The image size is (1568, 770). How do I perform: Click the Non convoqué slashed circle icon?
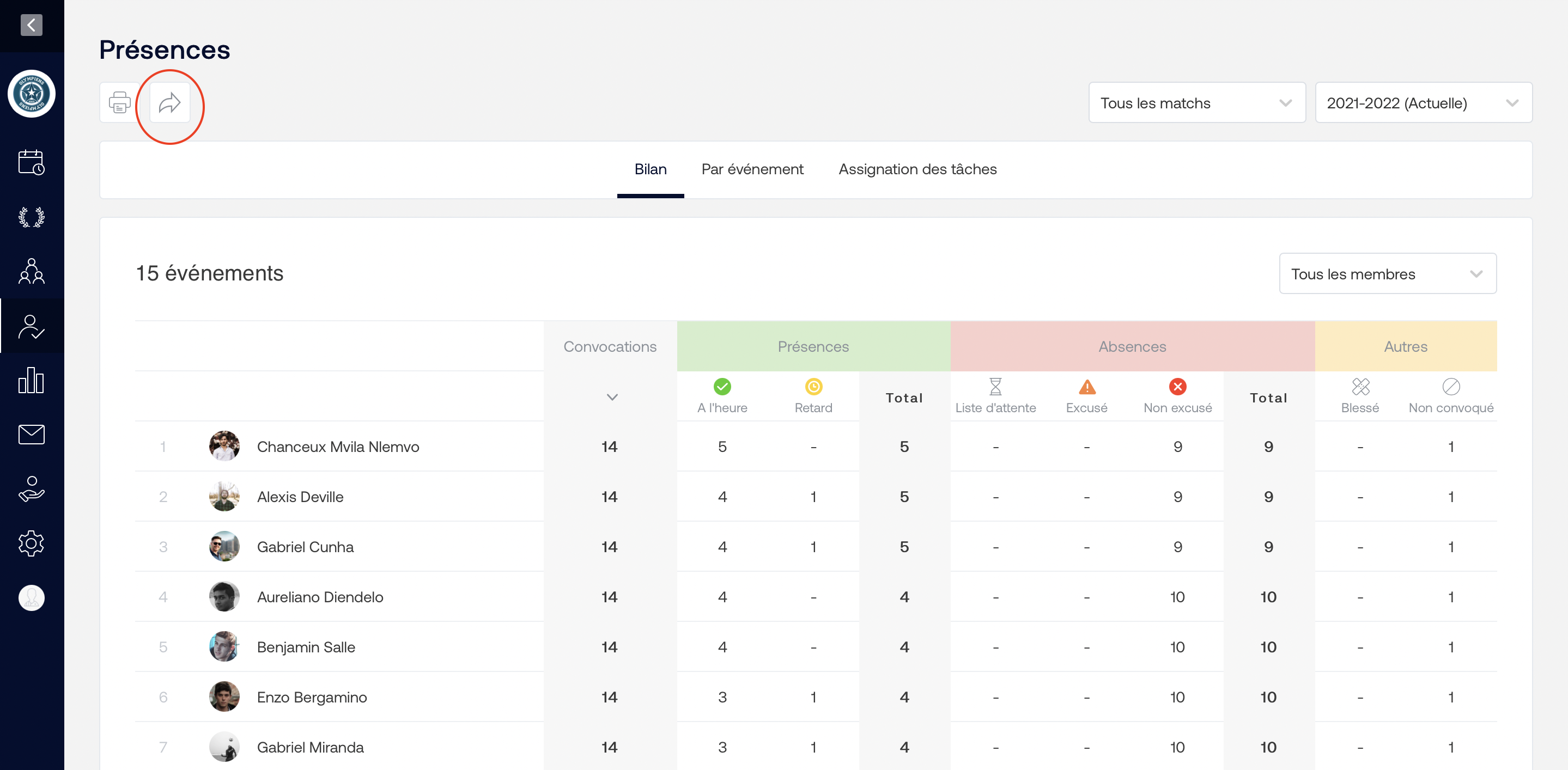(1451, 386)
